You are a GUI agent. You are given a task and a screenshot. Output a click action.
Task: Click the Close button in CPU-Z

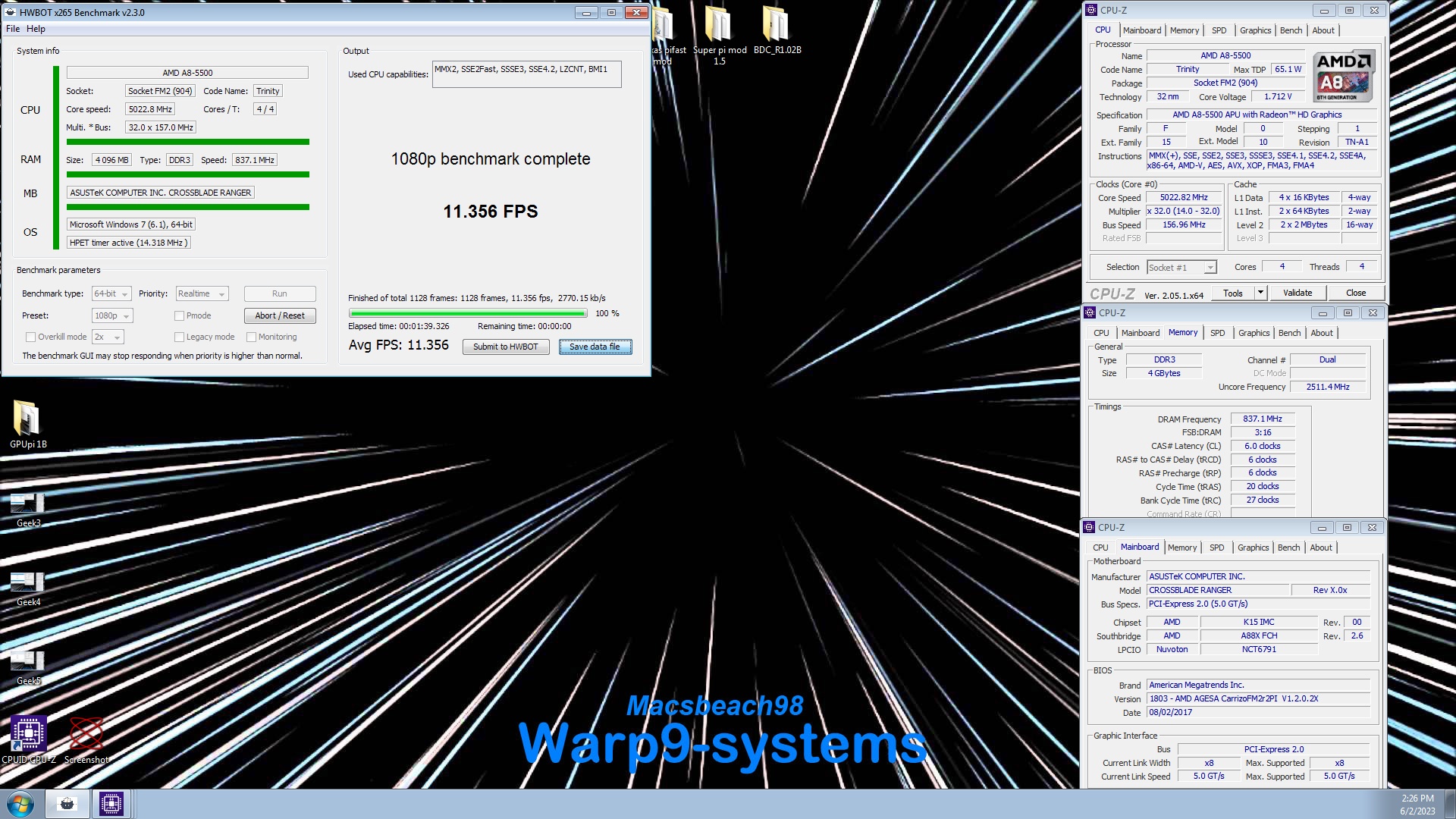point(1356,293)
